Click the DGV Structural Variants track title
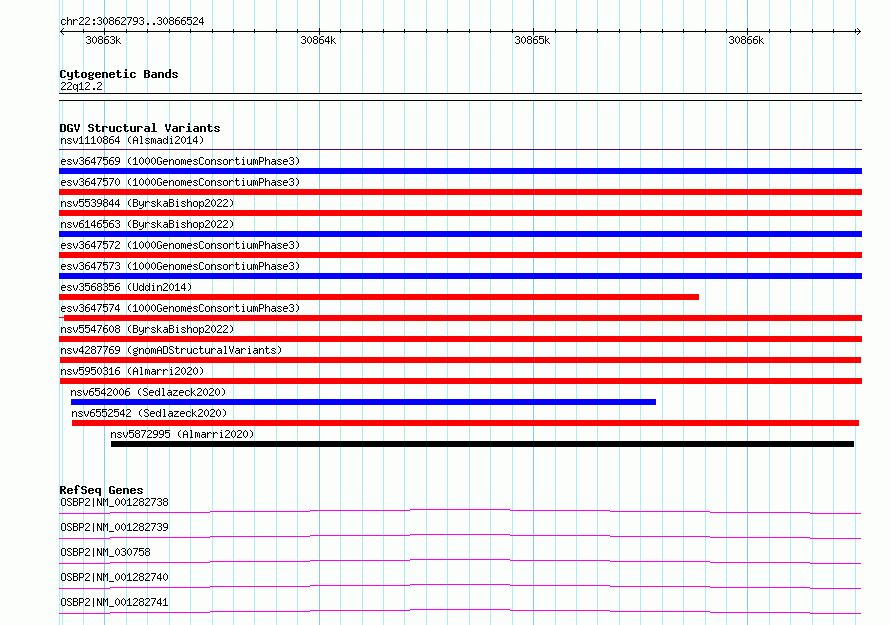 pyautogui.click(x=140, y=128)
